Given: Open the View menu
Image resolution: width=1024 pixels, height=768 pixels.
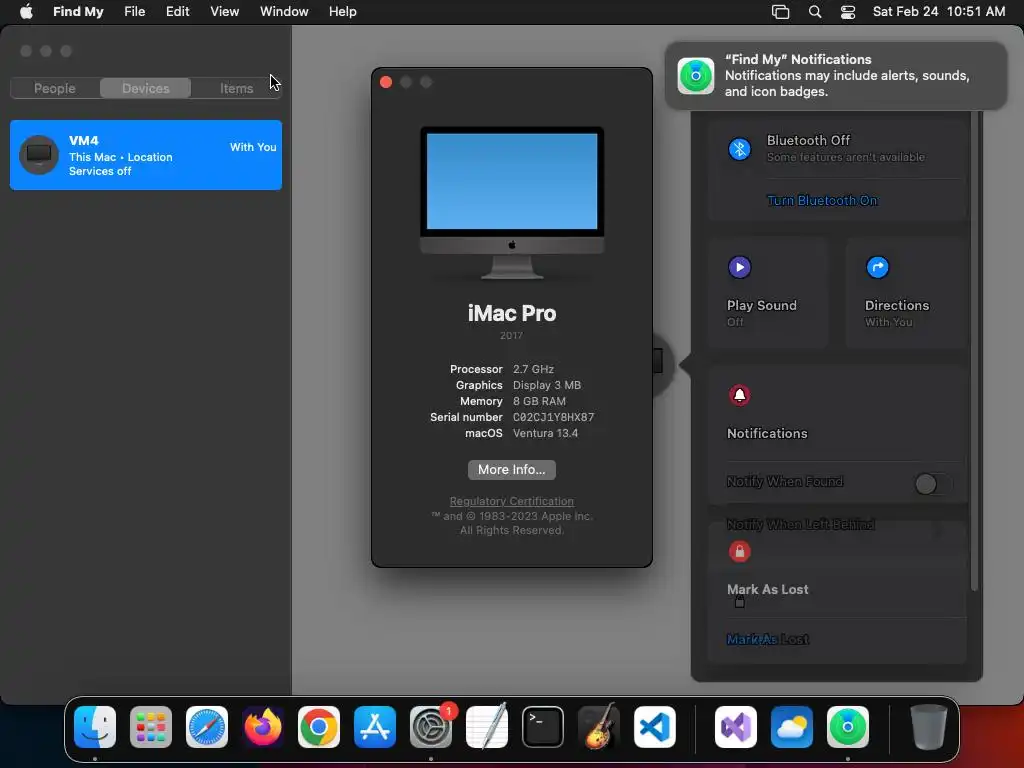Looking at the screenshot, I should click(224, 11).
